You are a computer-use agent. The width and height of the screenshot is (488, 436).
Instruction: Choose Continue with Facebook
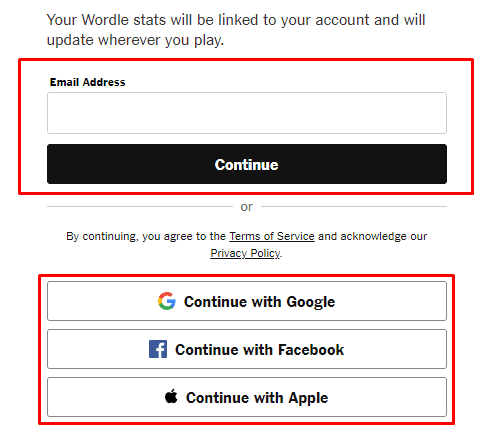click(247, 349)
